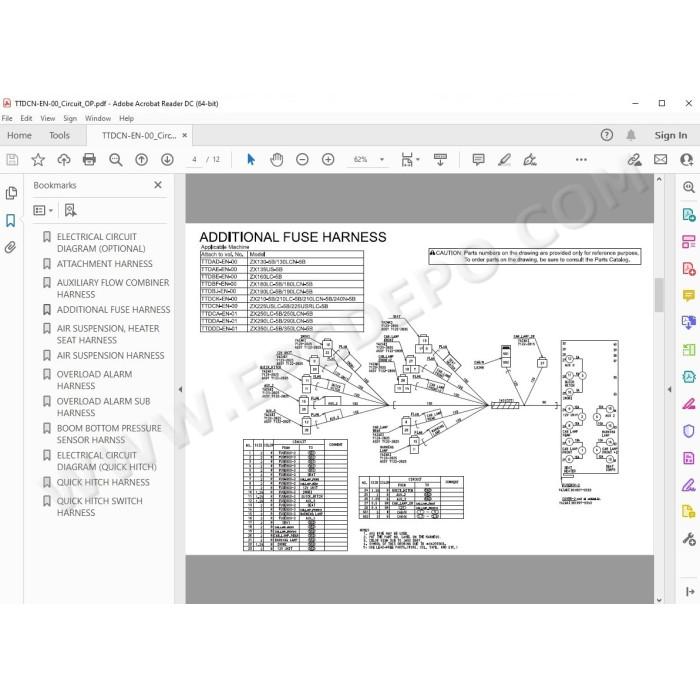The width and height of the screenshot is (700, 700).
Task: Switch to the Tools tab
Action: point(59,135)
